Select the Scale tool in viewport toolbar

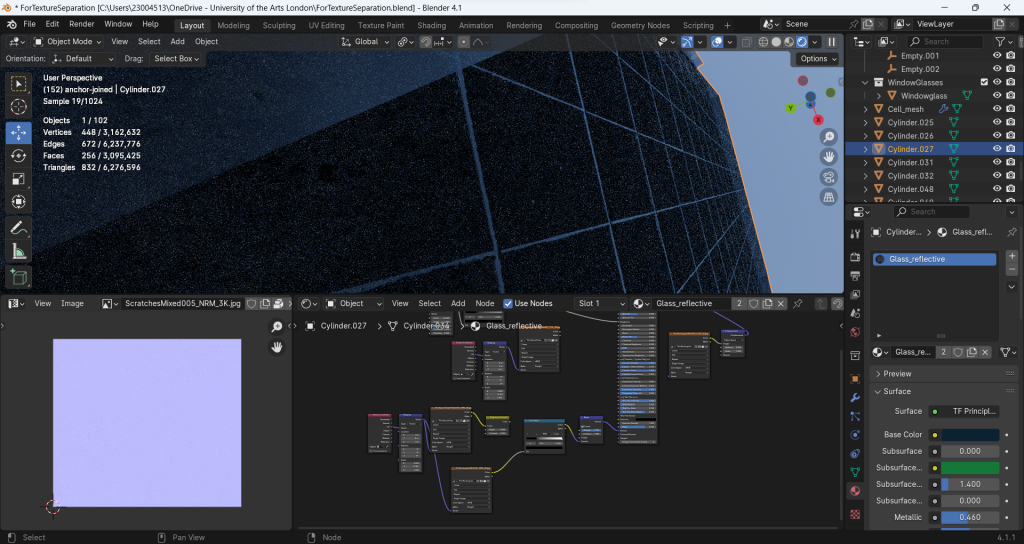coord(18,179)
